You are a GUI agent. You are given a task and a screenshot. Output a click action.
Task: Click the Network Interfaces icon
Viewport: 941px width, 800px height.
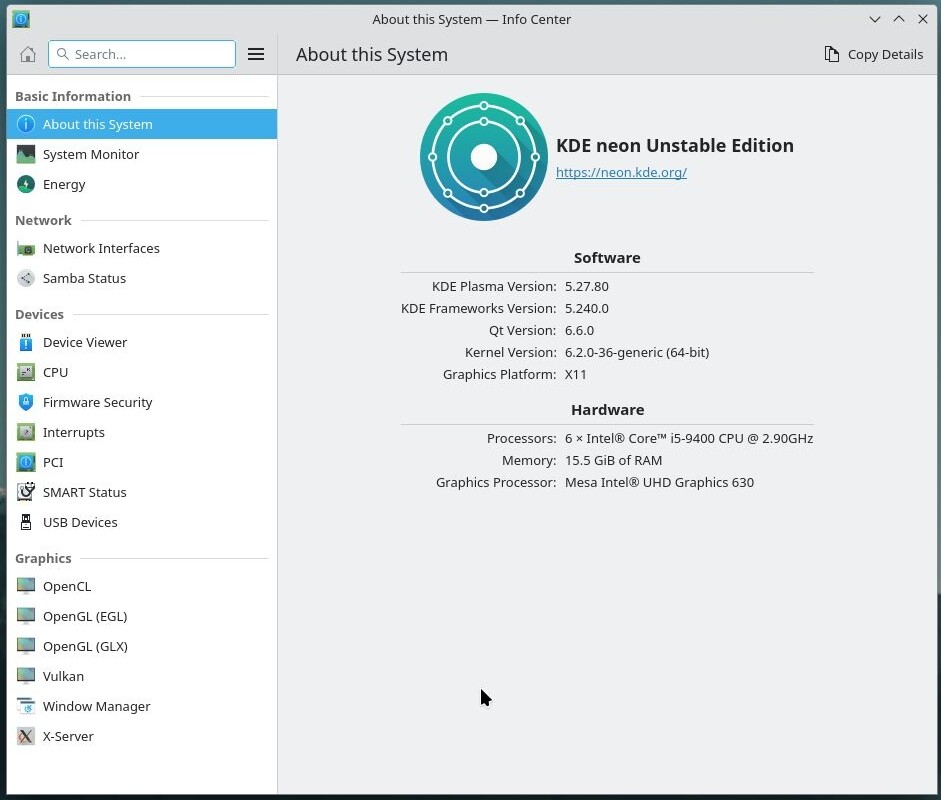click(x=26, y=248)
